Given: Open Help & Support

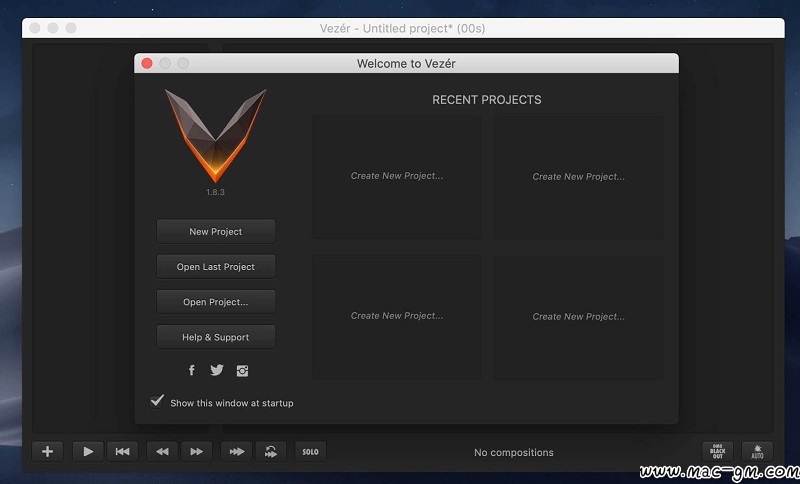Looking at the screenshot, I should [x=216, y=337].
